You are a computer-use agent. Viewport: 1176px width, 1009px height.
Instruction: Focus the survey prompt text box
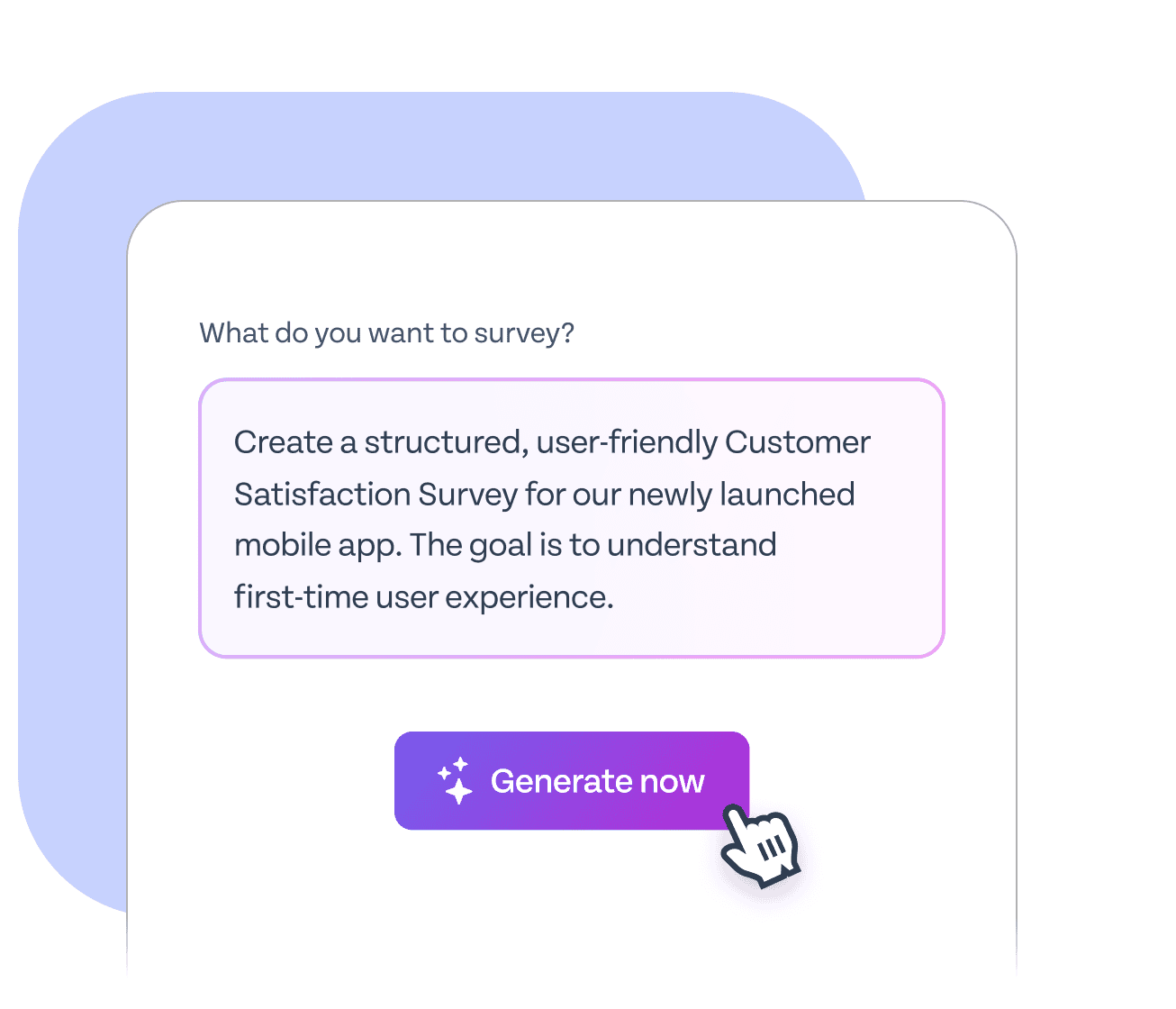(x=571, y=518)
